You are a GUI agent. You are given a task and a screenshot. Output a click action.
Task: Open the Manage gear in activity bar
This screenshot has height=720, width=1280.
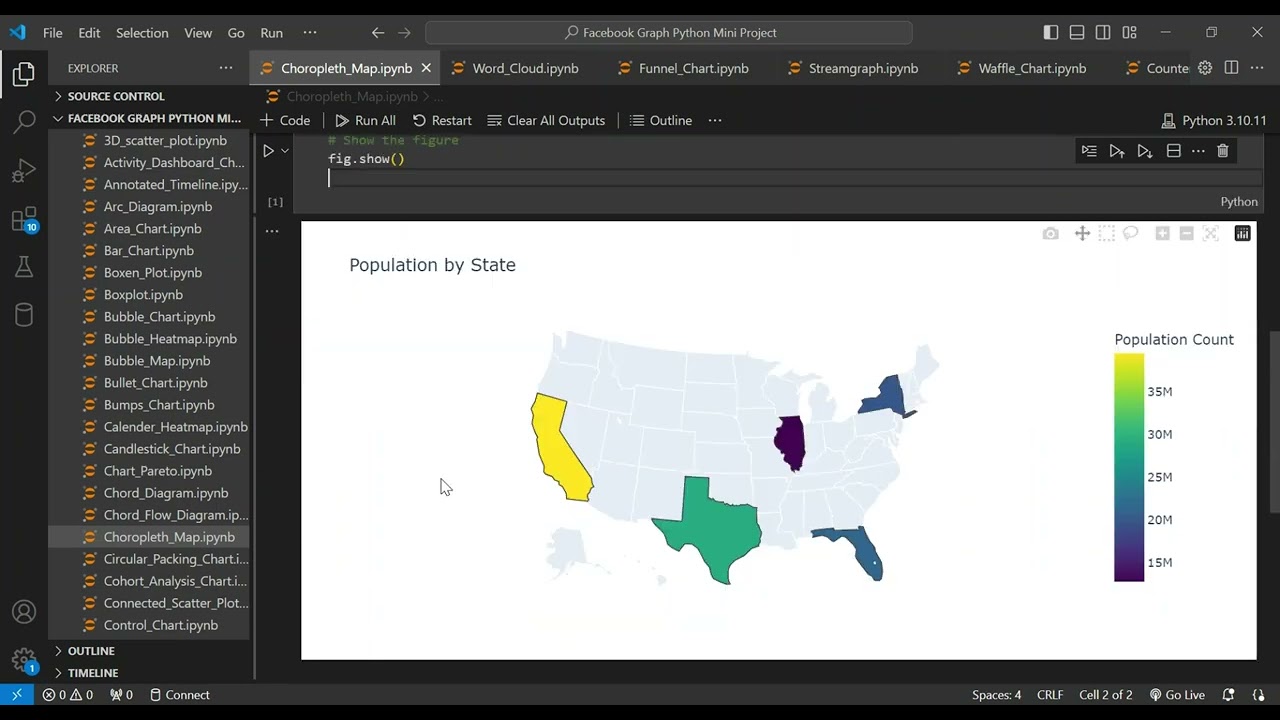24,660
